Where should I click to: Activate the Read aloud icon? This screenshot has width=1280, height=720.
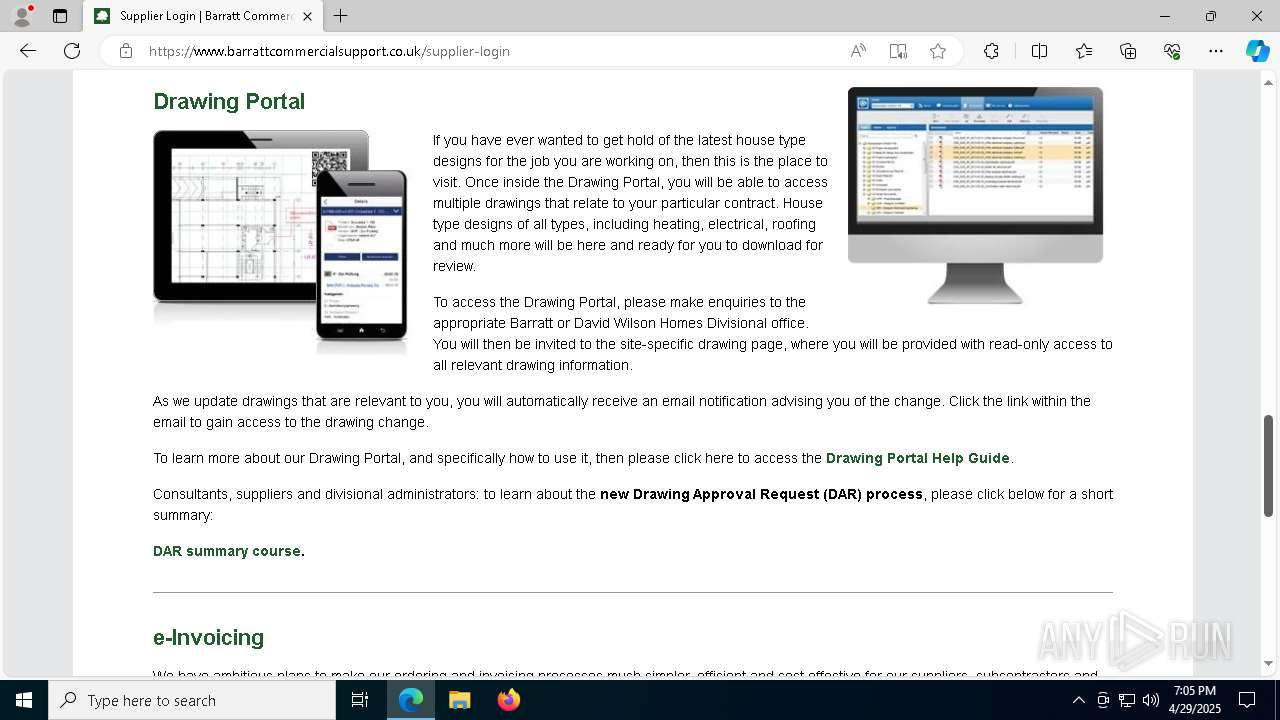click(x=858, y=51)
